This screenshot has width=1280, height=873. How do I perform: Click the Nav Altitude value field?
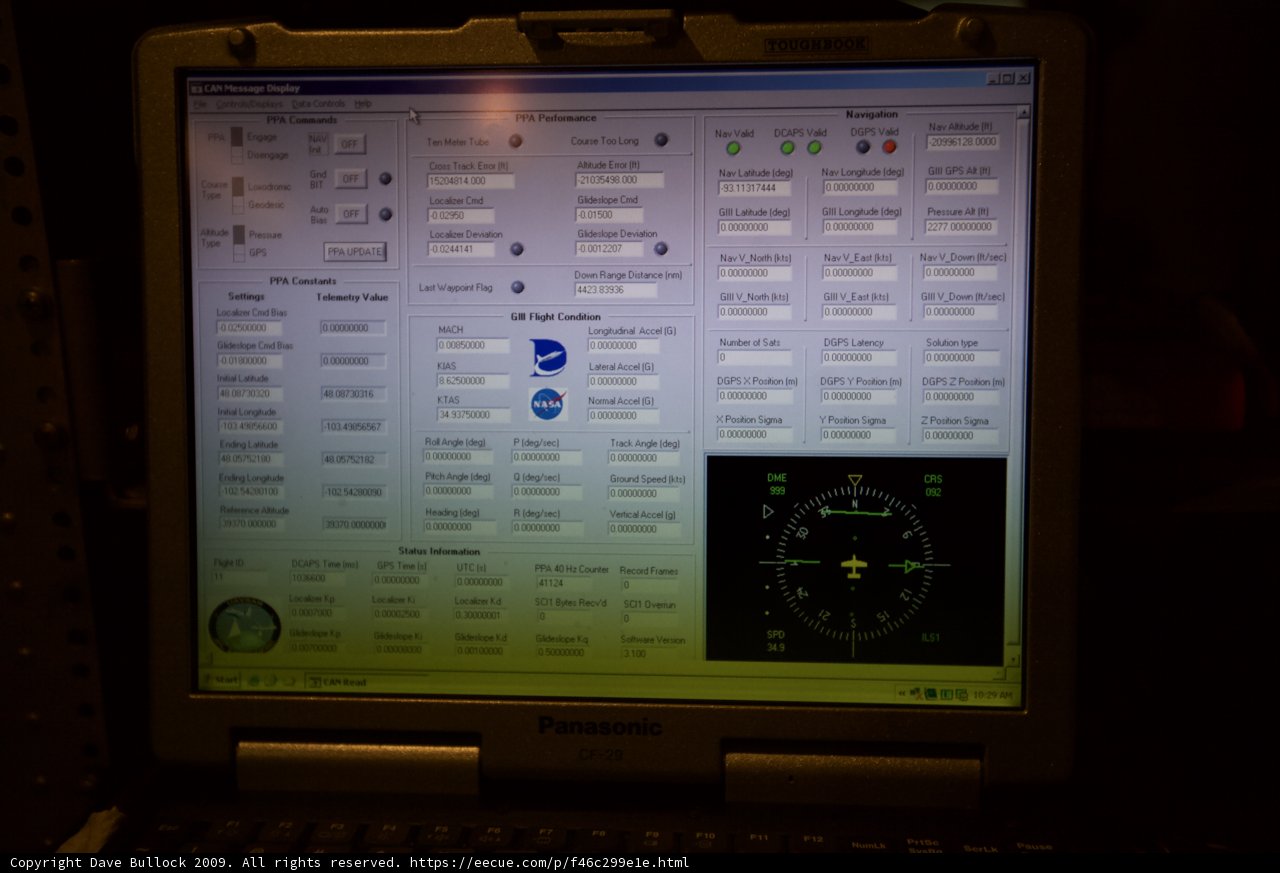pyautogui.click(x=962, y=143)
